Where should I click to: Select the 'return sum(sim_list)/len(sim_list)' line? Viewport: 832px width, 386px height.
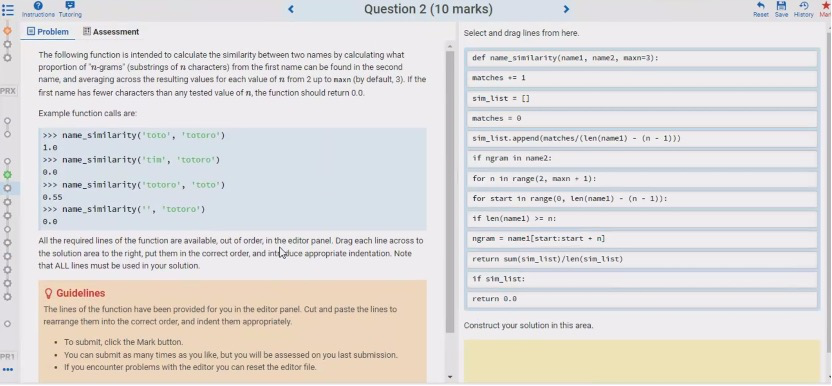click(x=642, y=259)
